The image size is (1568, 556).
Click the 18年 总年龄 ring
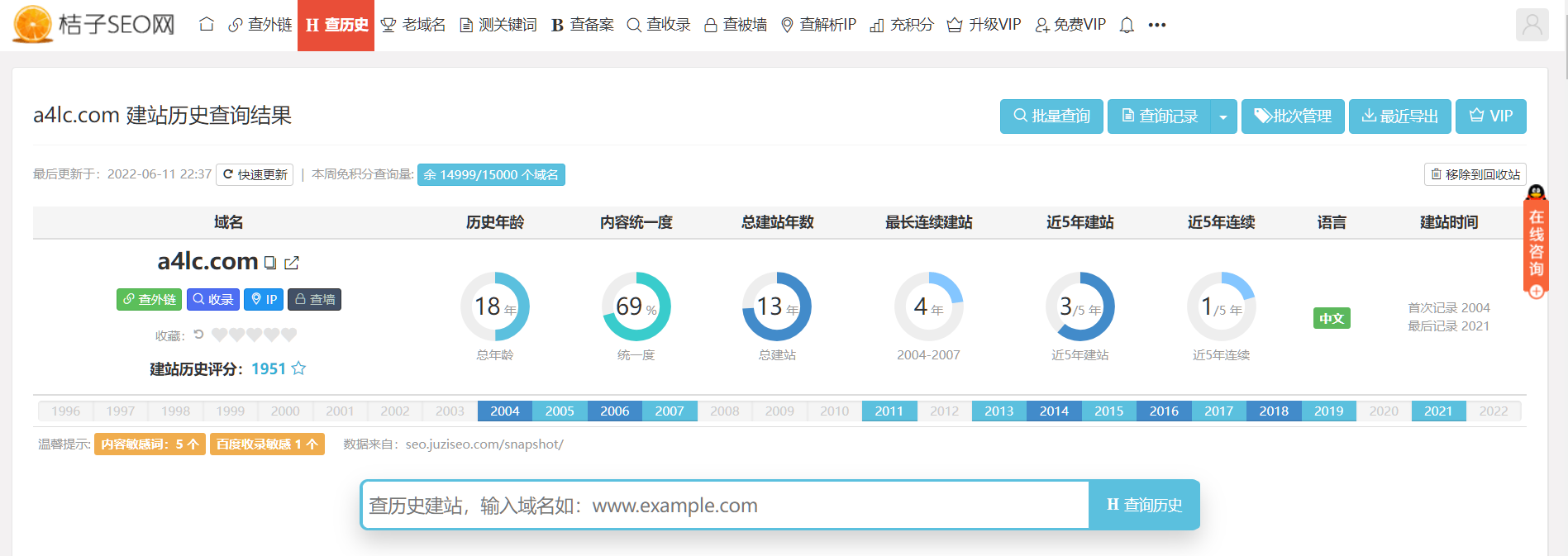pyautogui.click(x=495, y=307)
